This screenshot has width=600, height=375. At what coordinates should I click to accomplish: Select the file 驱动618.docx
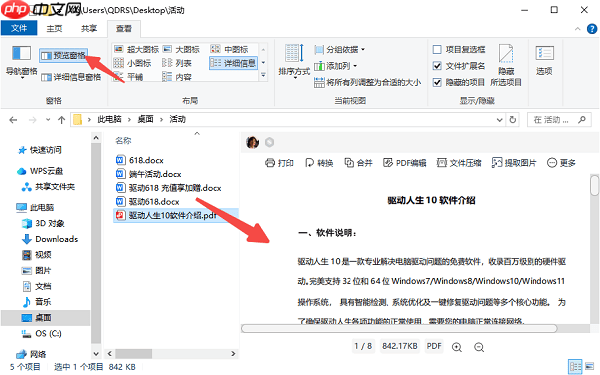(x=148, y=202)
